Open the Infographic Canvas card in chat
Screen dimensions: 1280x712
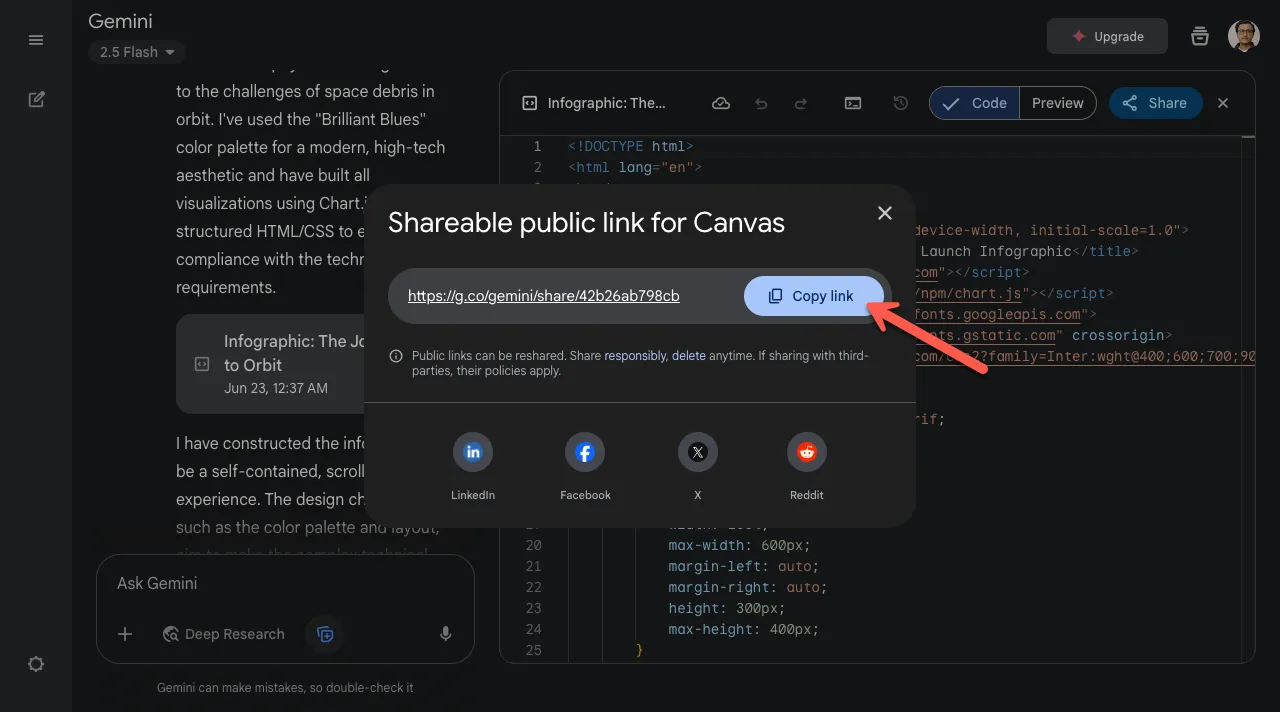pyautogui.click(x=271, y=364)
